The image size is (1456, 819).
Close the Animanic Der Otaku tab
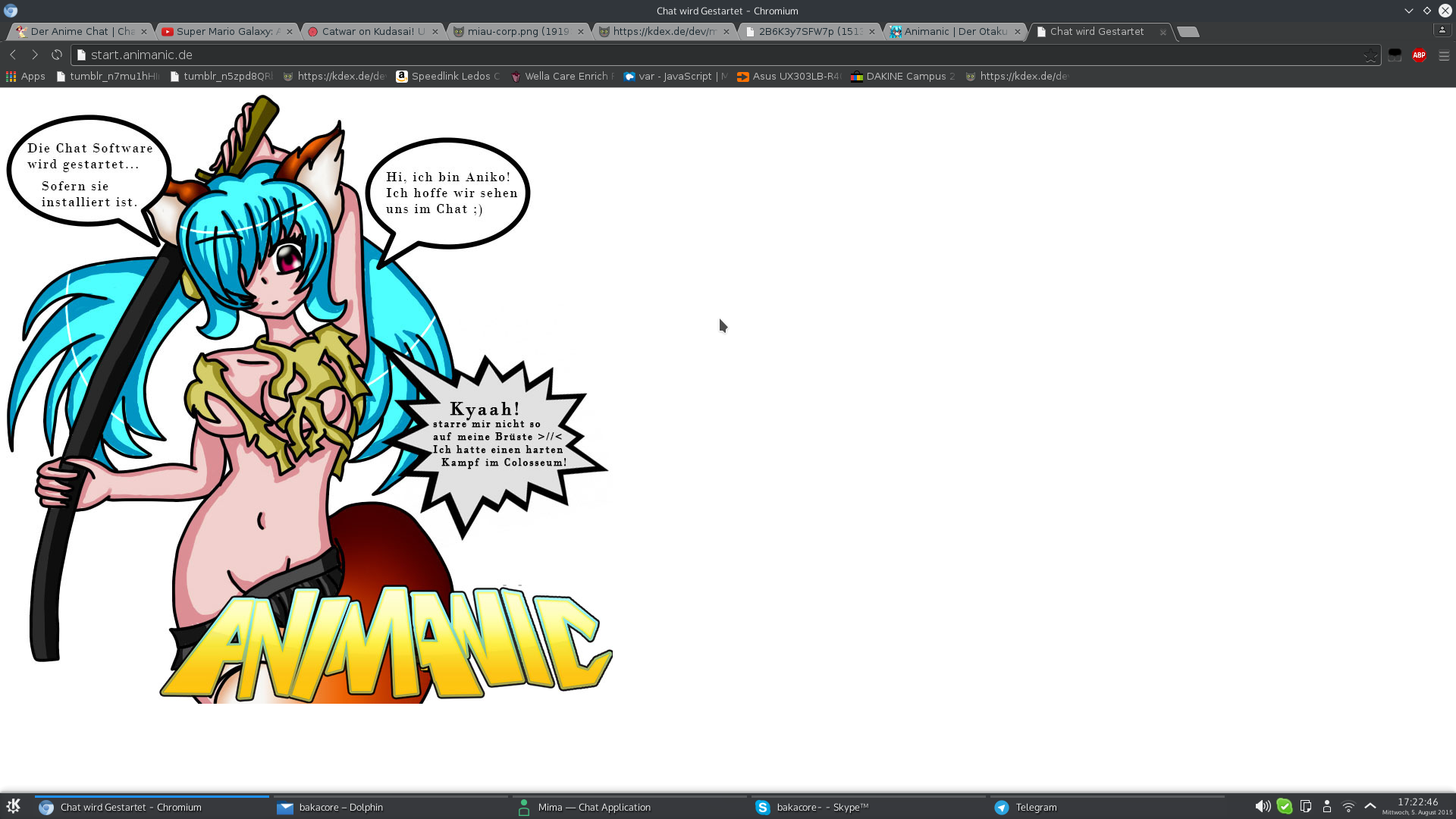pyautogui.click(x=1018, y=32)
